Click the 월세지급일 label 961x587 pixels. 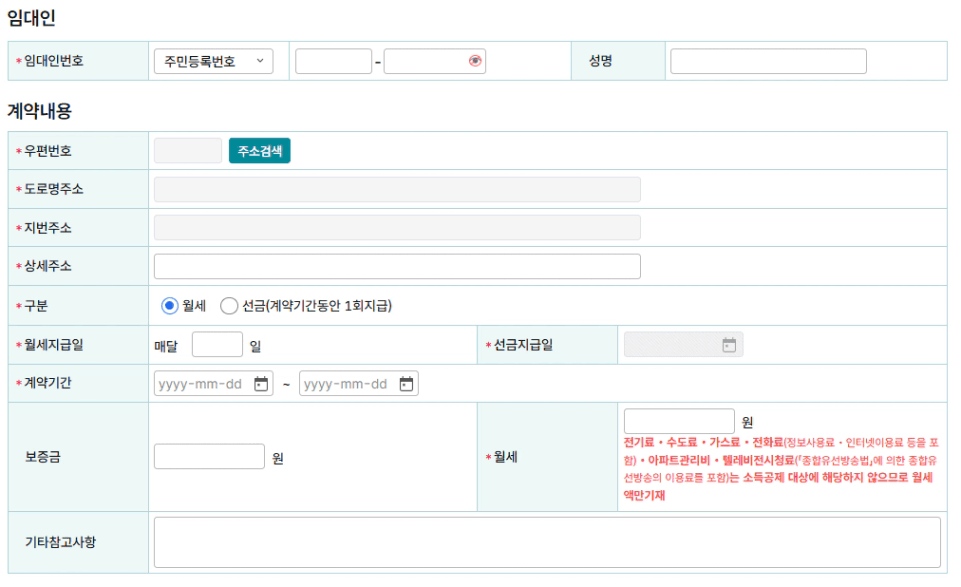click(53, 345)
